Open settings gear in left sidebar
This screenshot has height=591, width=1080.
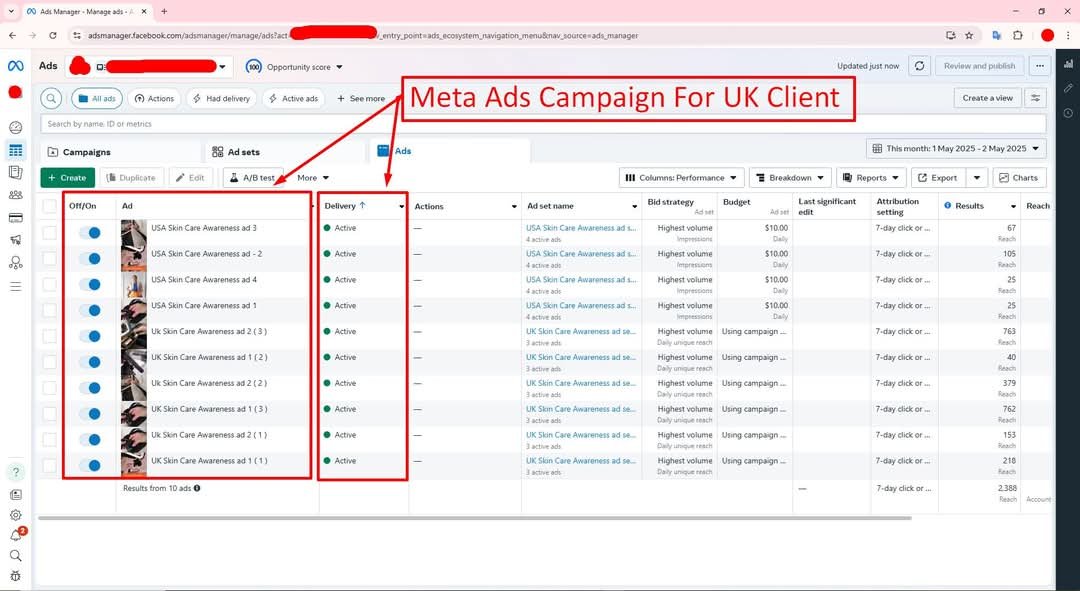15,515
